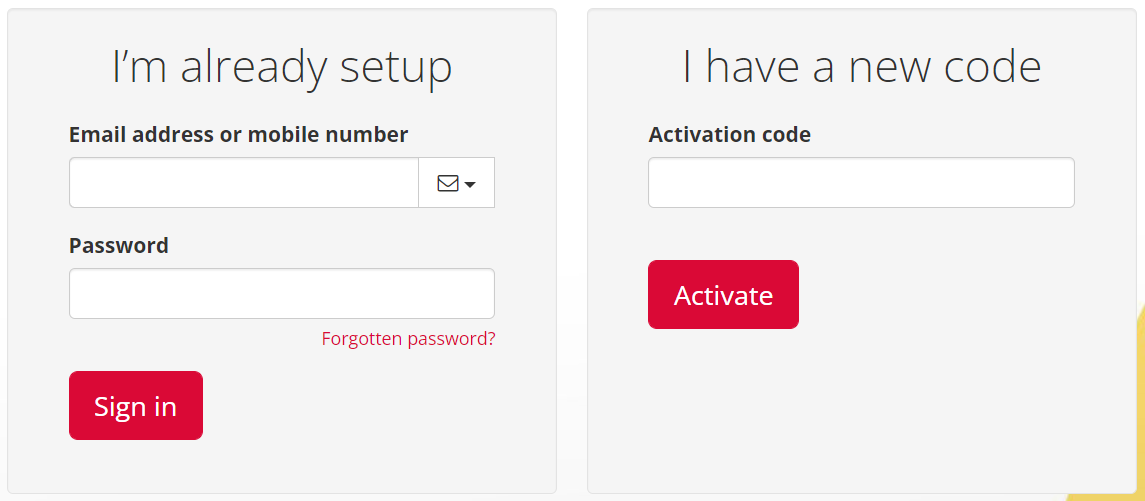Screen dimensions: 1145x501
Task: Click the envelope icon beside the email field
Action: (x=448, y=183)
